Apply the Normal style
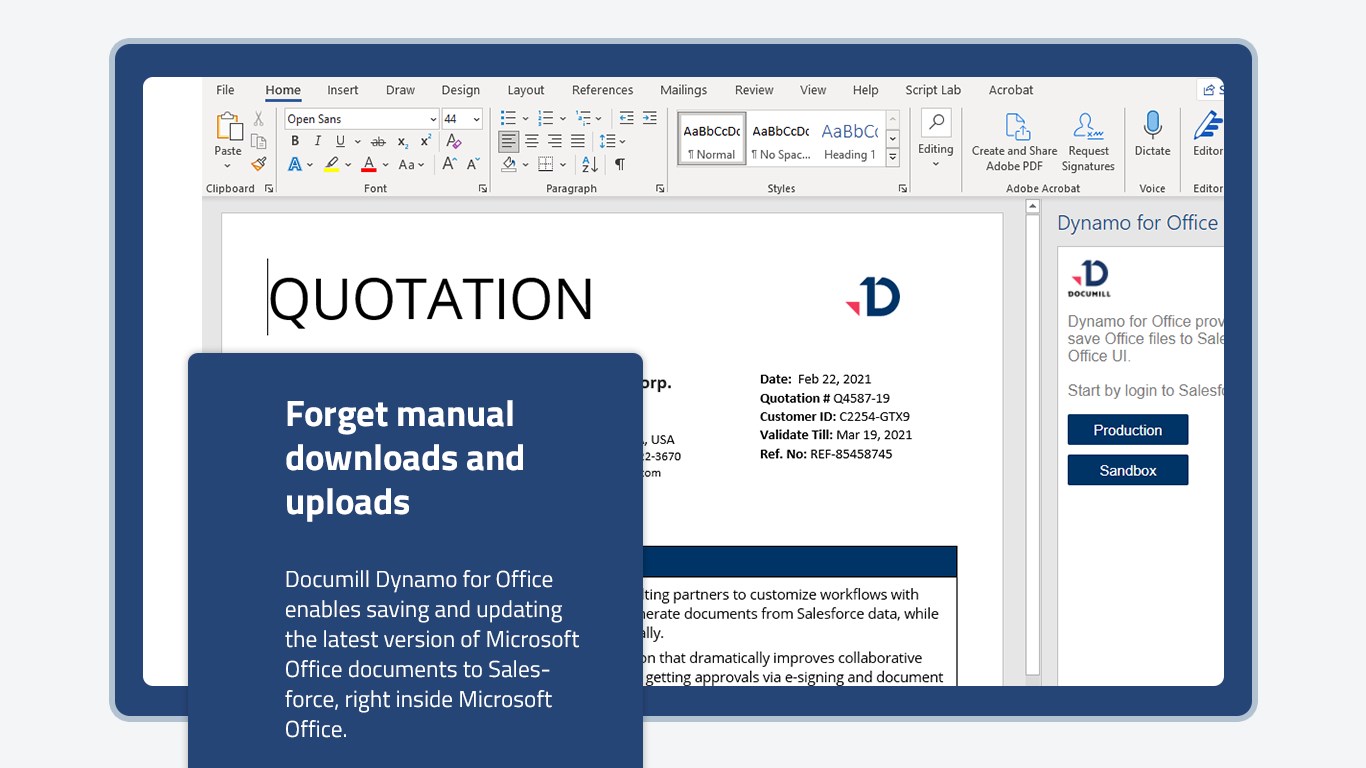Viewport: 1366px width, 768px height. click(x=712, y=139)
